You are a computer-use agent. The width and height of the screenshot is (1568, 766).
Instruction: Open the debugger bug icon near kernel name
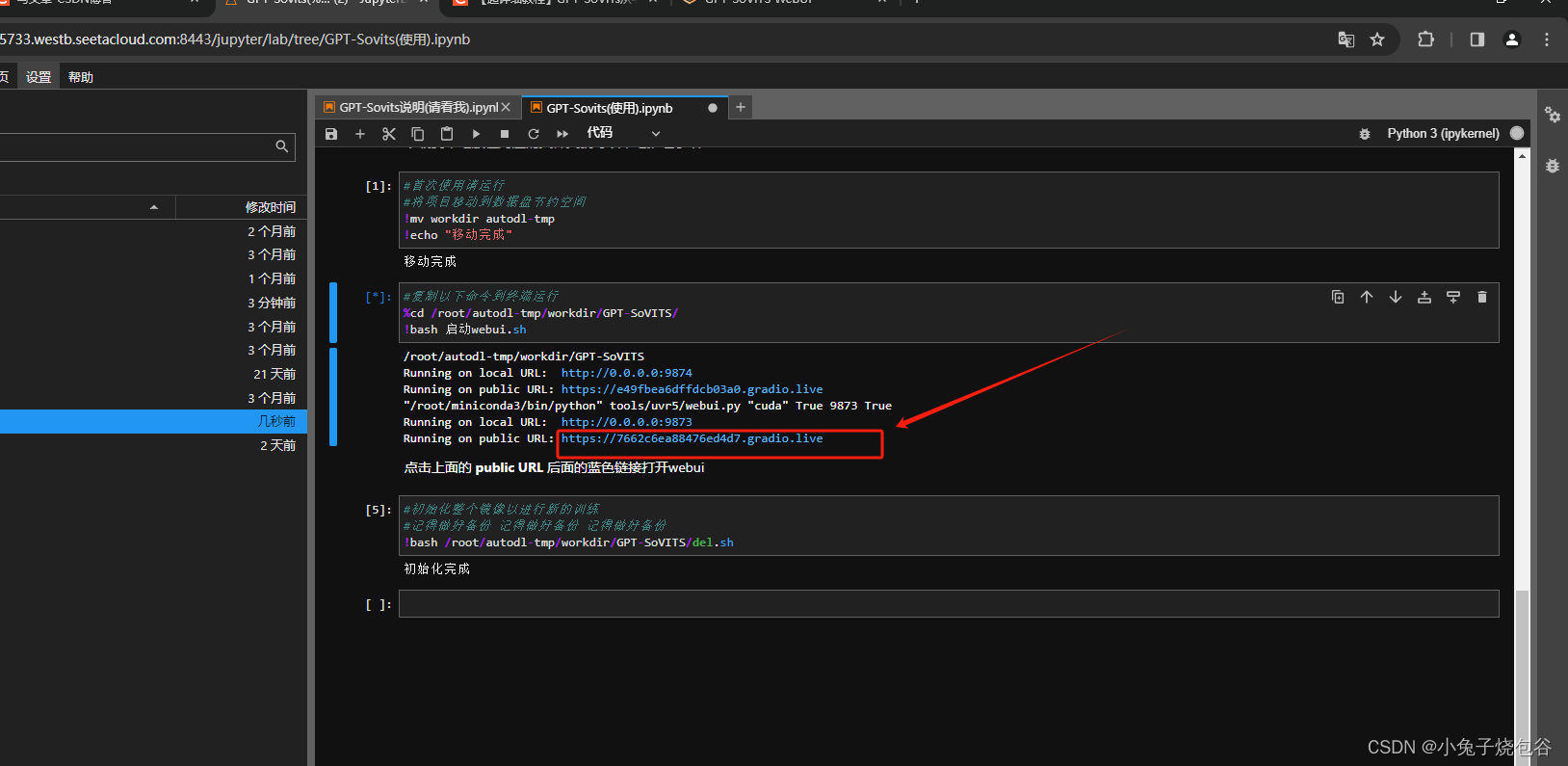click(x=1365, y=134)
